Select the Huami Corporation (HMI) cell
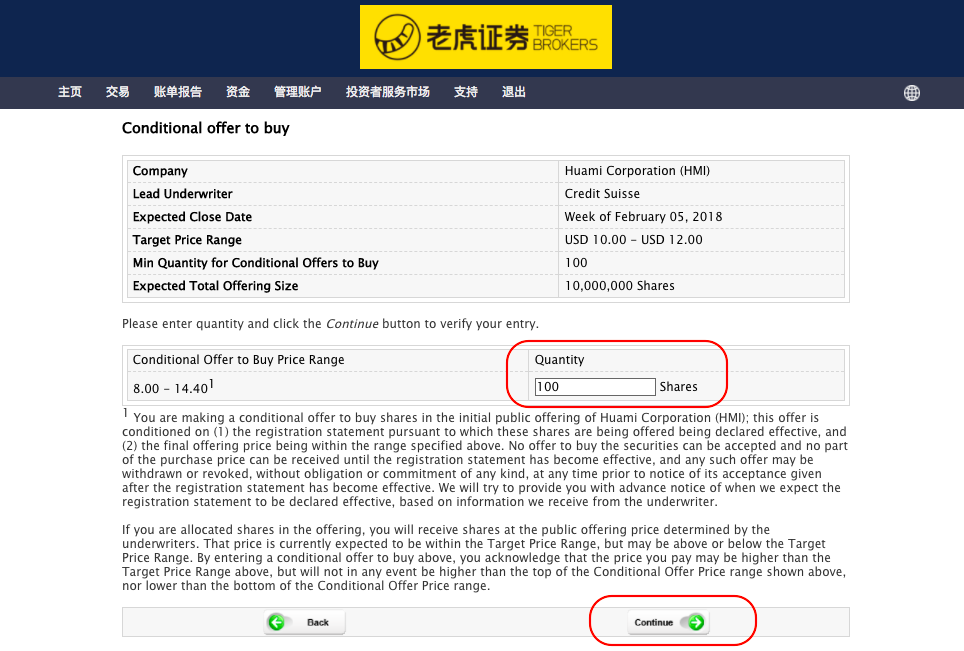This screenshot has height=651, width=964. tap(637, 171)
